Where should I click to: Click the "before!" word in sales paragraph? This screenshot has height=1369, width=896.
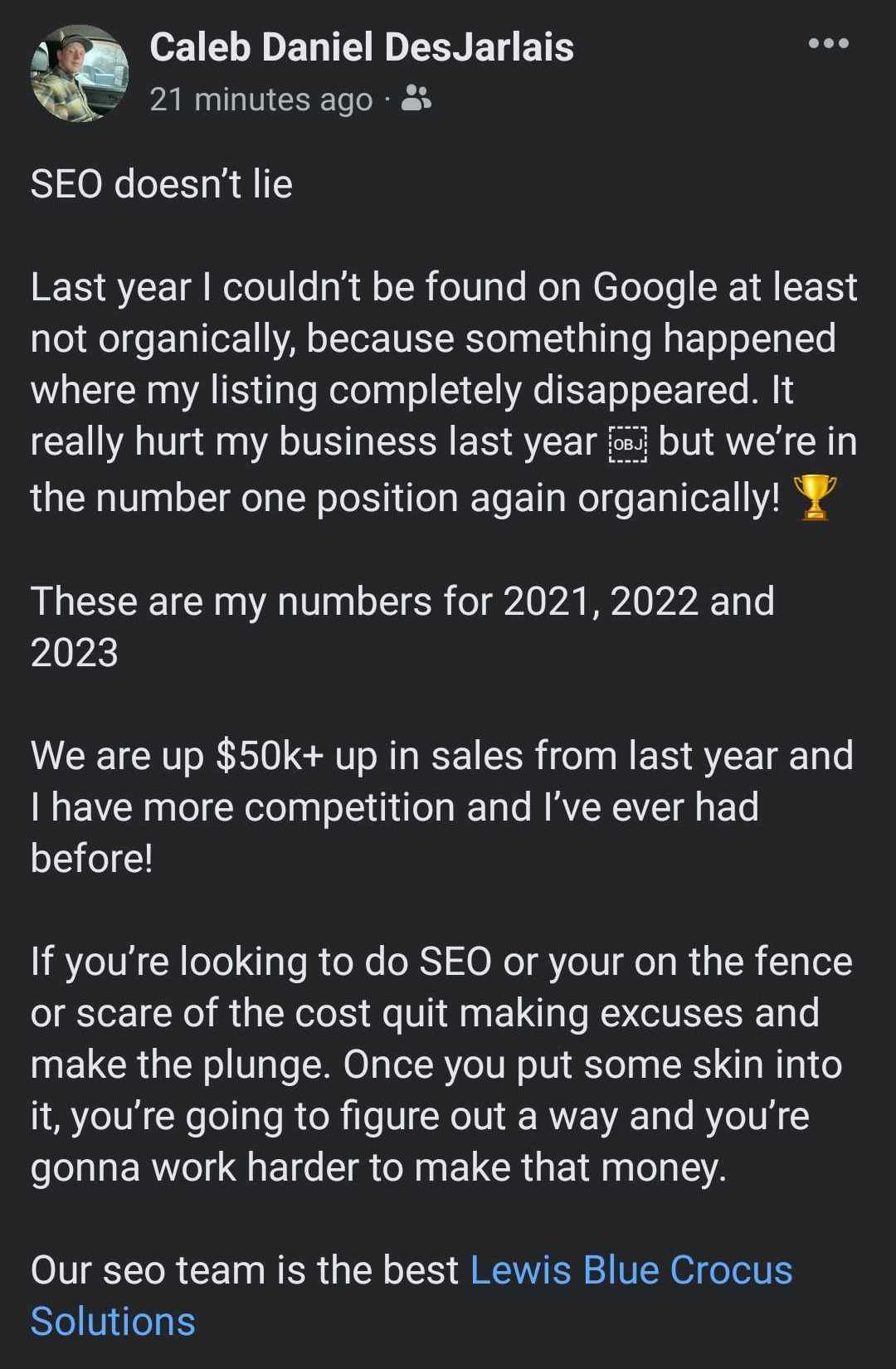(92, 858)
